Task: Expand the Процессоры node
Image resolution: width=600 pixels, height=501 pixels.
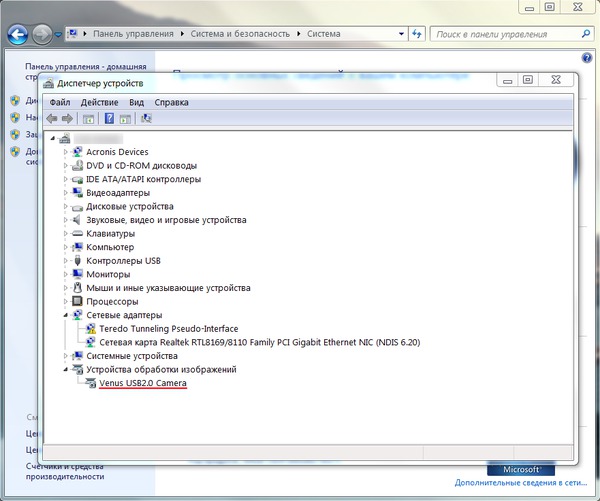Action: pyautogui.click(x=65, y=302)
